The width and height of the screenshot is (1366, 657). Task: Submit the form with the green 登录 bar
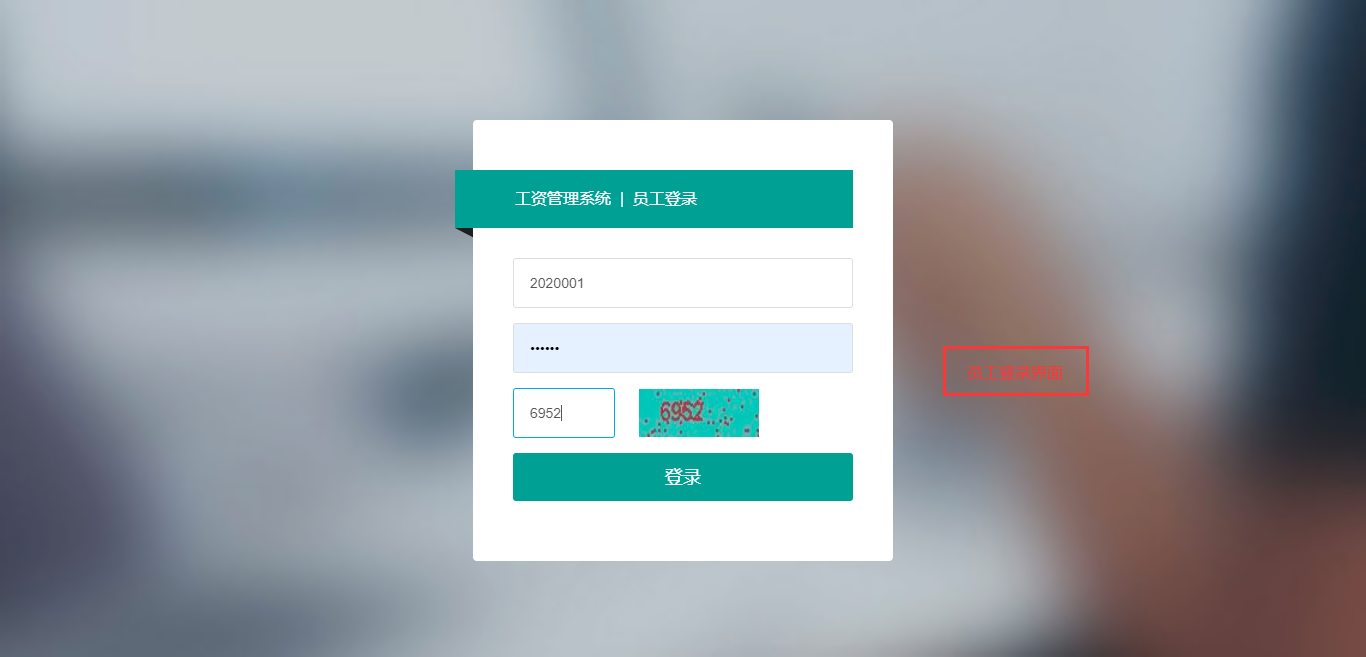click(683, 477)
